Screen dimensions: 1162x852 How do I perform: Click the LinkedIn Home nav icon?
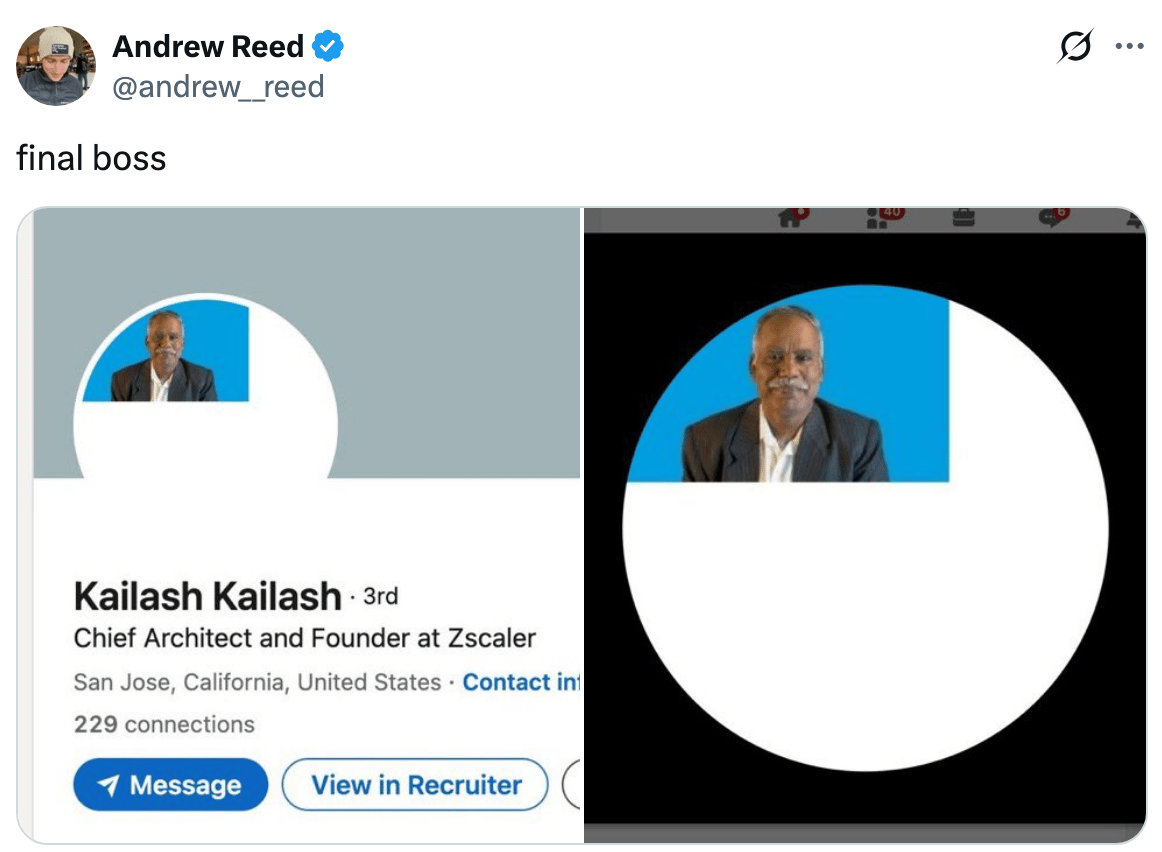792,217
